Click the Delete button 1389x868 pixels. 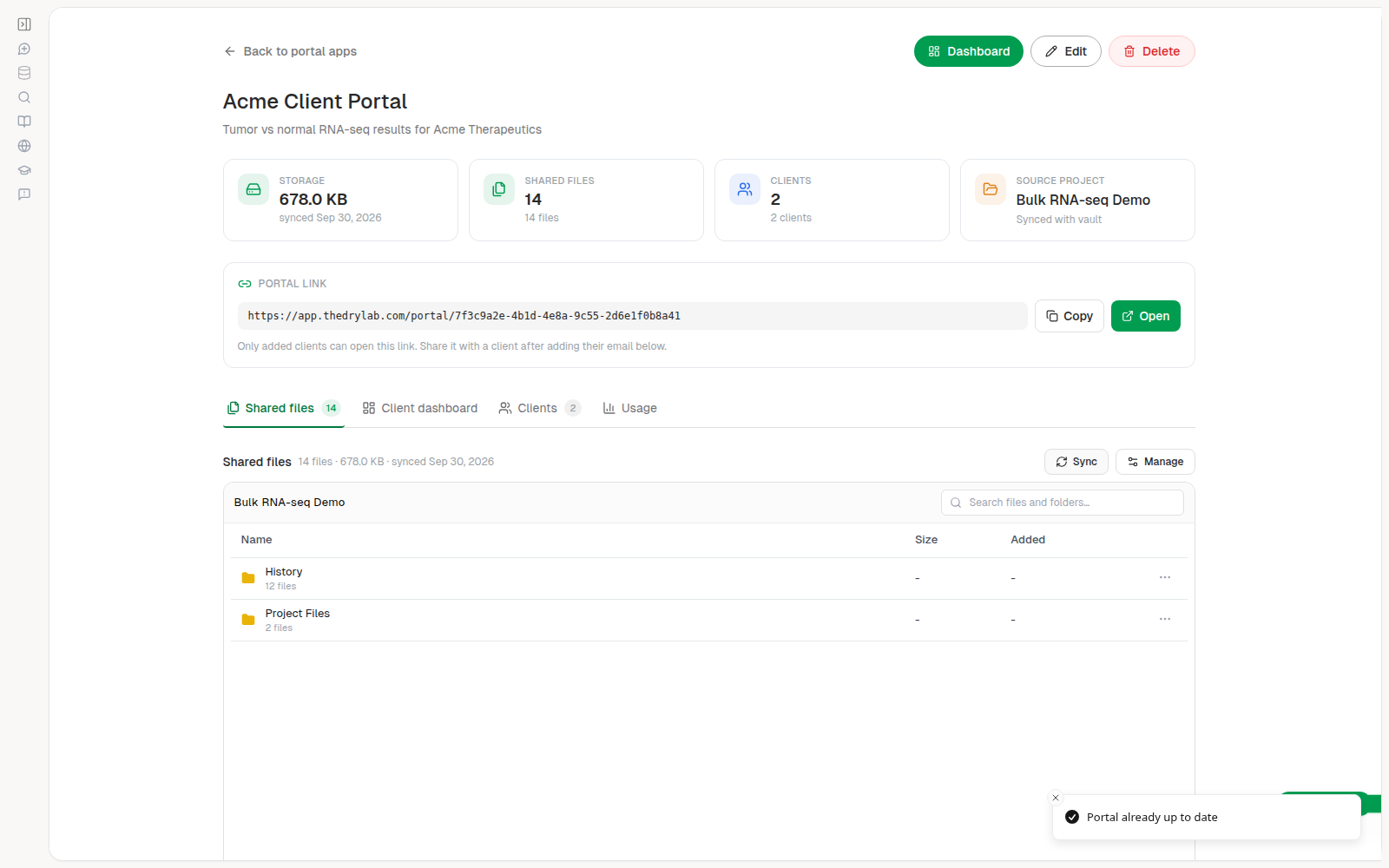point(1152,51)
